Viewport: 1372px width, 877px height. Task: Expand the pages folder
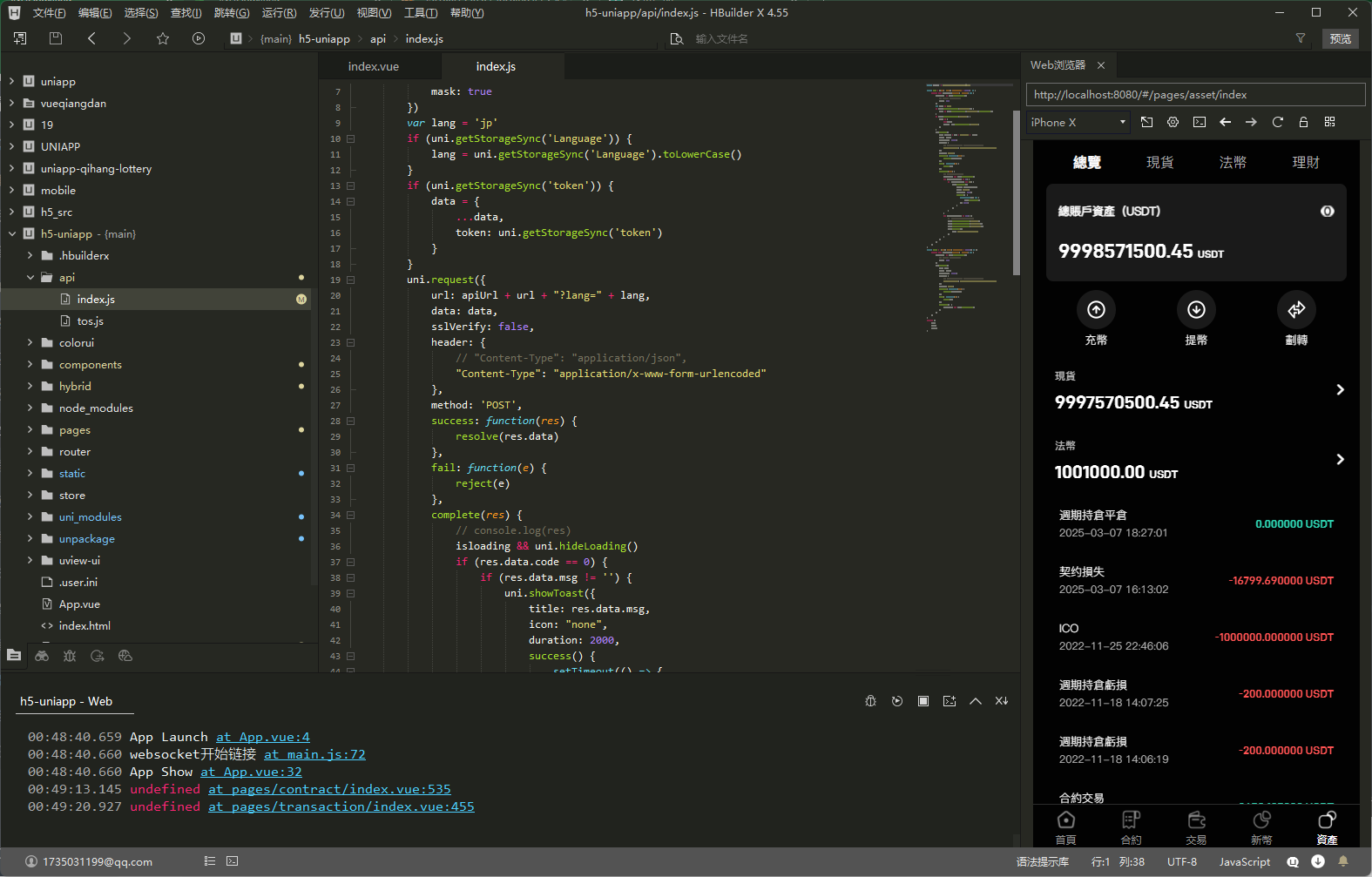(30, 429)
